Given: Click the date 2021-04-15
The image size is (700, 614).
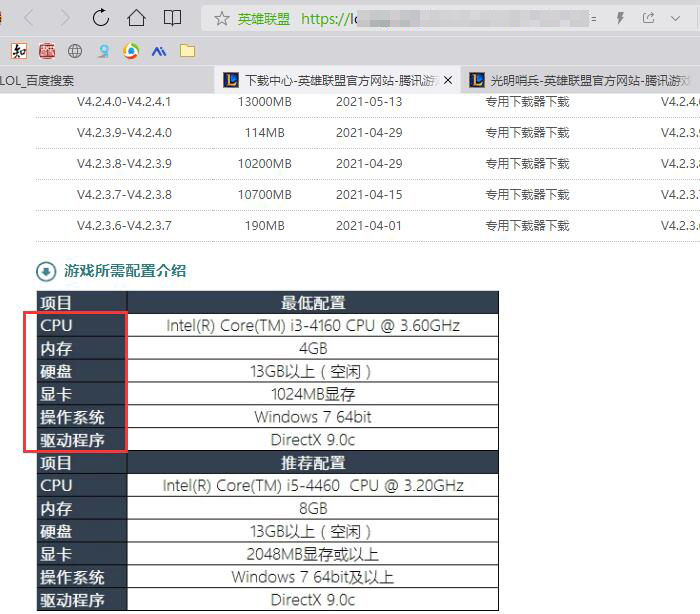Looking at the screenshot, I should click(x=369, y=195).
